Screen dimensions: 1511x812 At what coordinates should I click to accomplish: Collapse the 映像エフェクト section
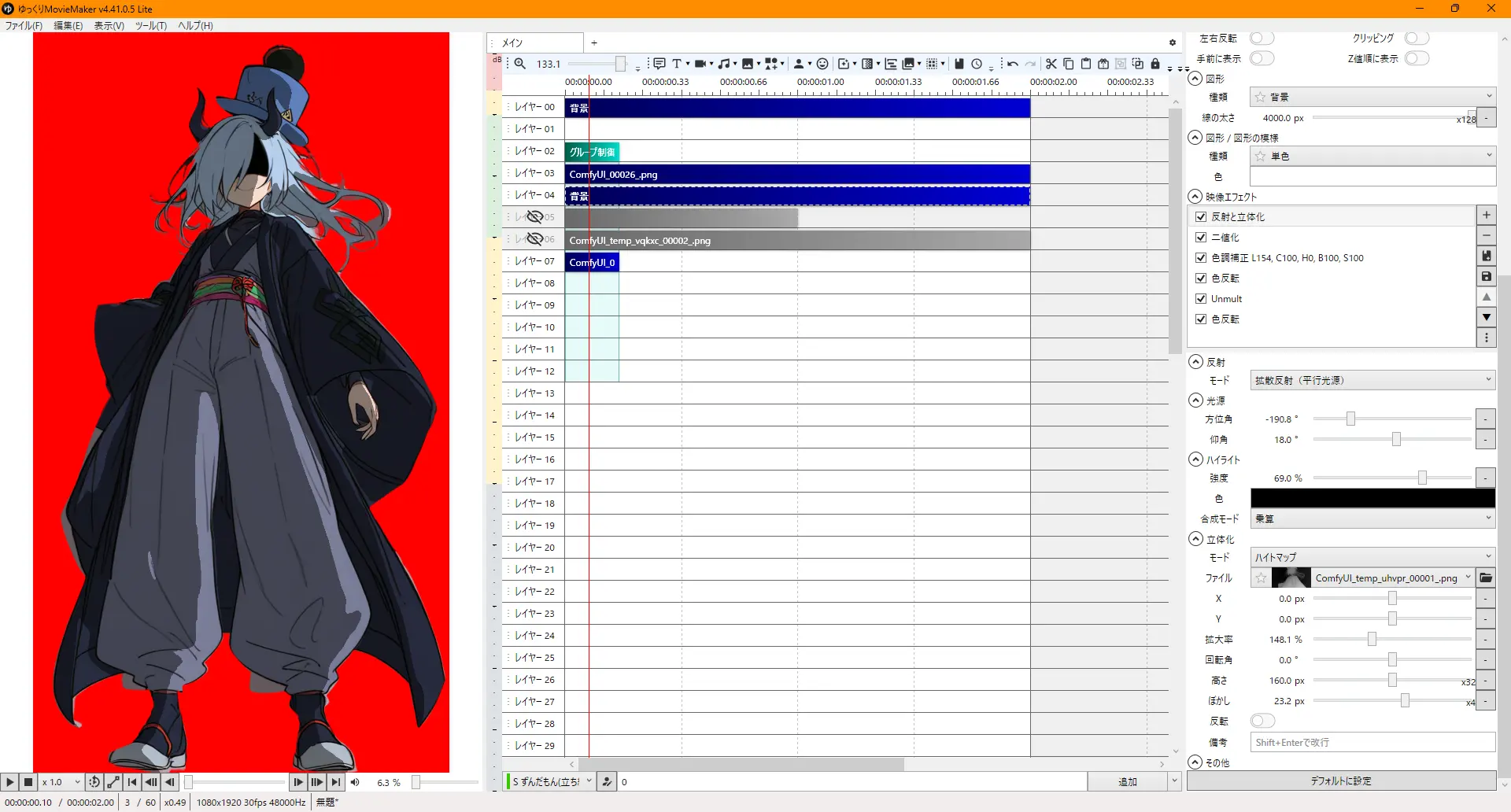1195,197
